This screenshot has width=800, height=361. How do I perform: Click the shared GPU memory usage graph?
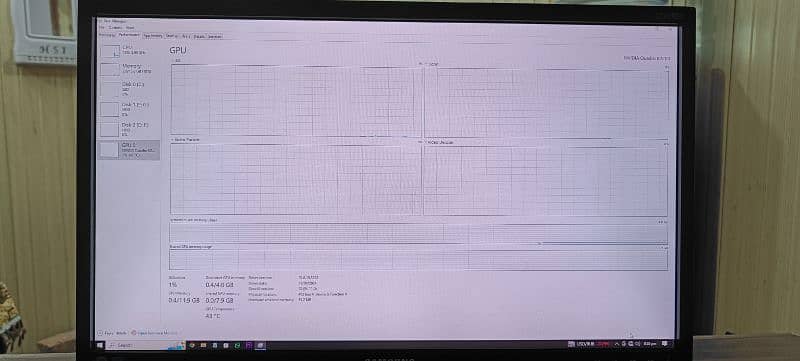pos(418,260)
